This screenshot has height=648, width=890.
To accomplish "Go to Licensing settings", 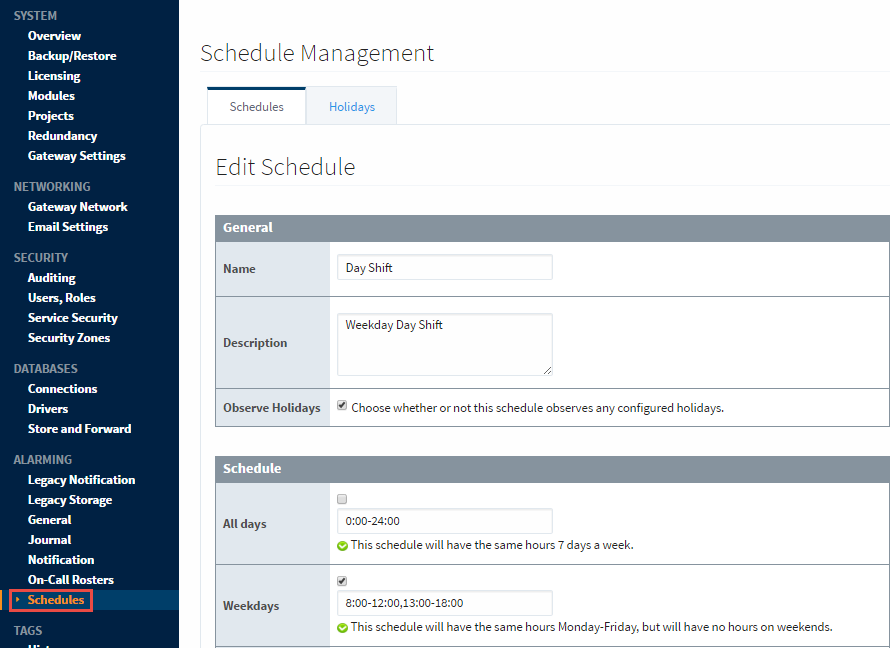I will click(53, 75).
